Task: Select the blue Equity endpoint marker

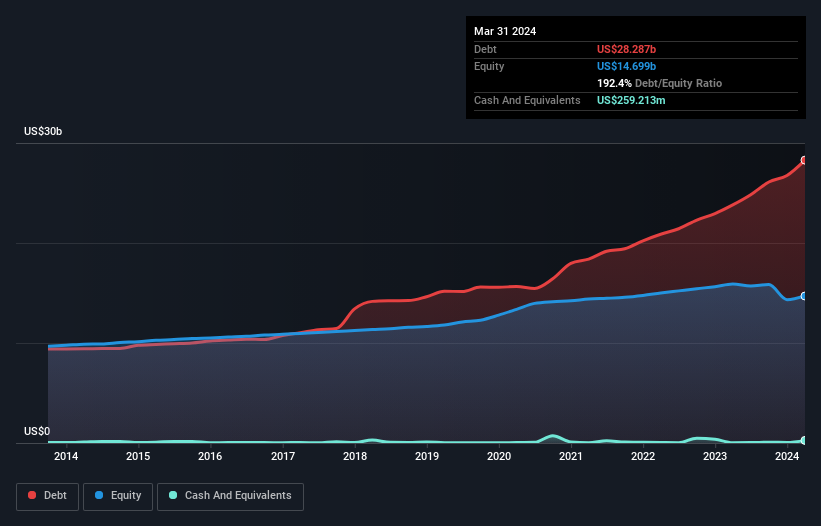Action: pos(804,296)
